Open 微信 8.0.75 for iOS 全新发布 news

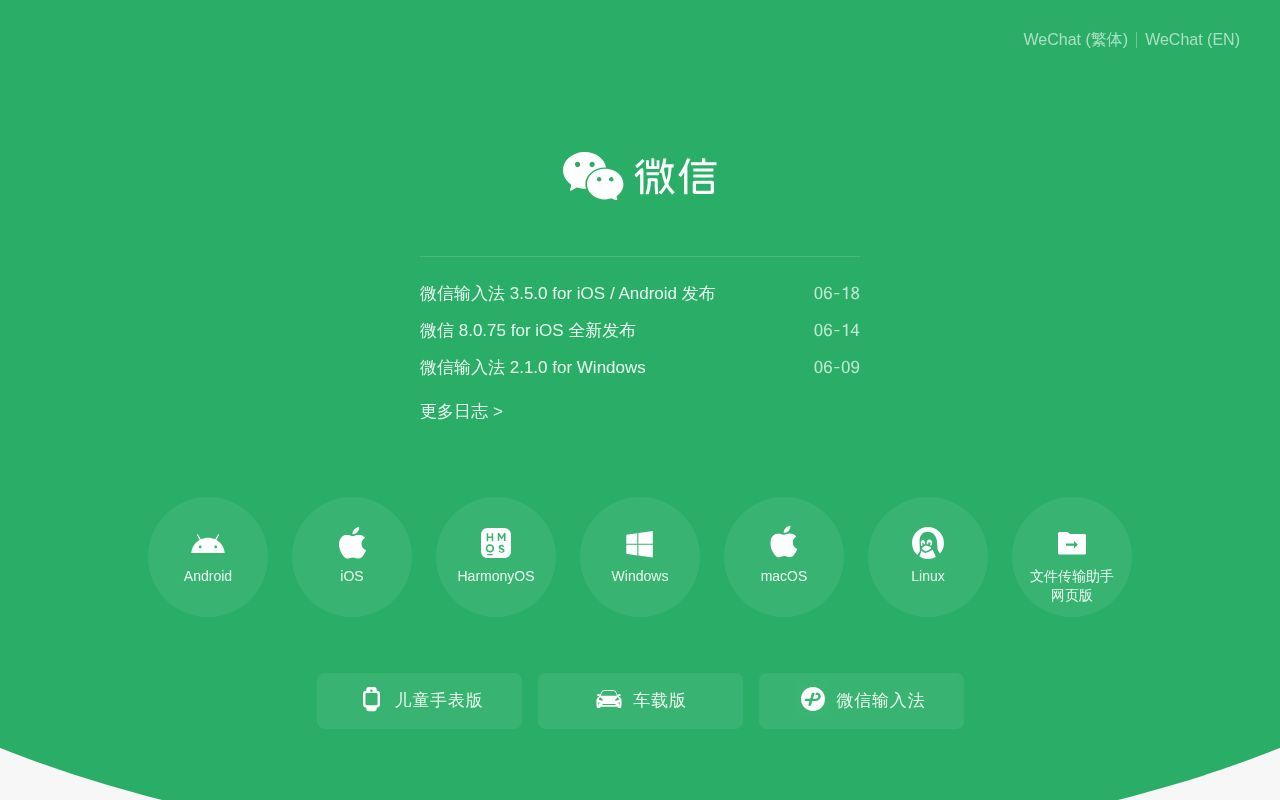click(x=527, y=331)
